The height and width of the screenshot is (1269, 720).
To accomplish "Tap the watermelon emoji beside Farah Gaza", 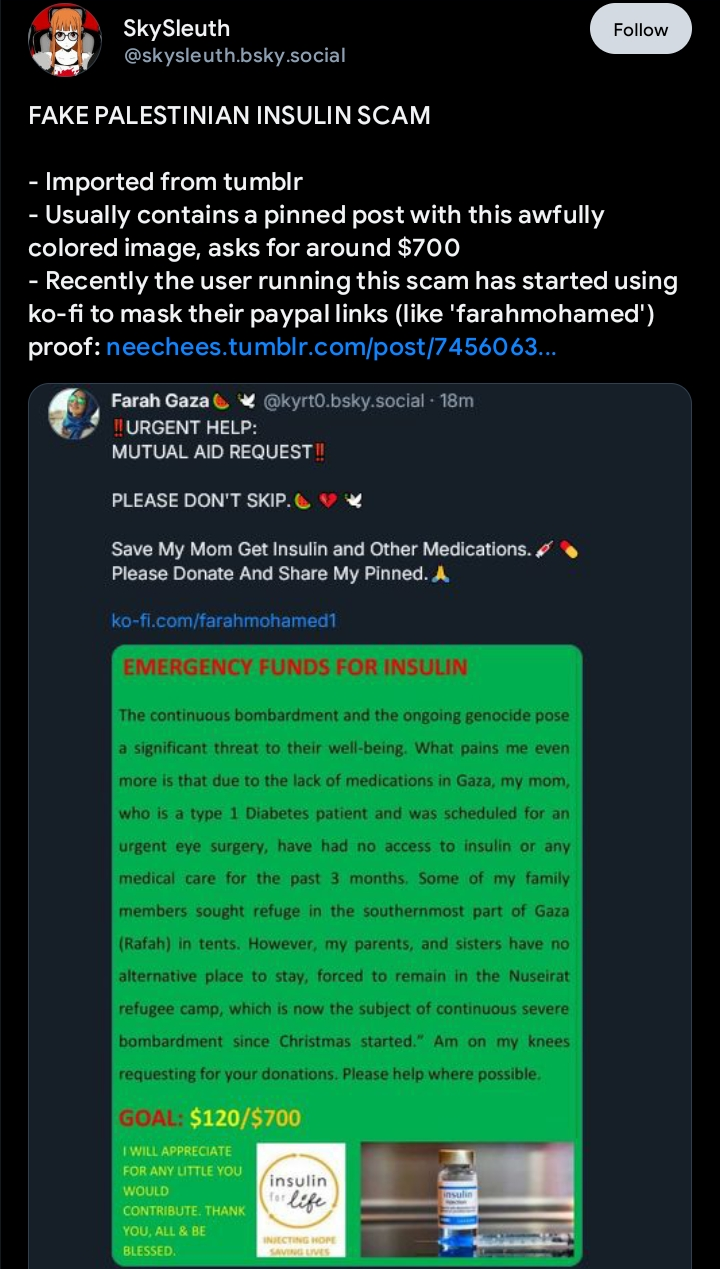I will tap(220, 401).
